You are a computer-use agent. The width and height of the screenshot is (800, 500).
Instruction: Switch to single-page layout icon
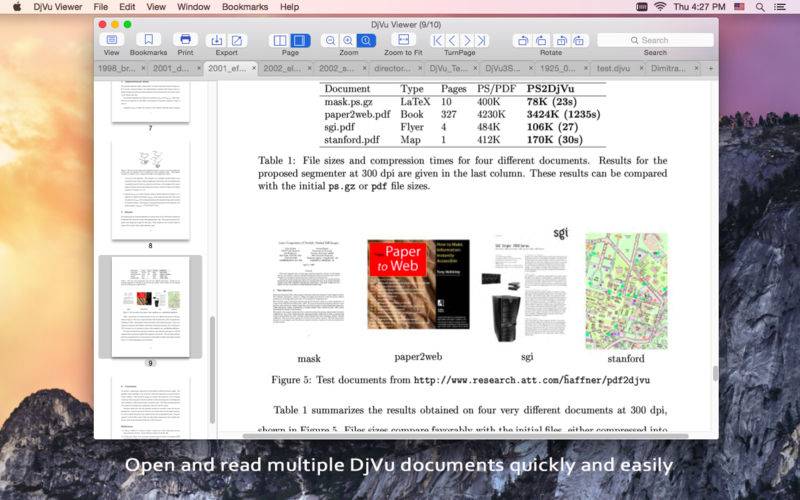pos(300,40)
